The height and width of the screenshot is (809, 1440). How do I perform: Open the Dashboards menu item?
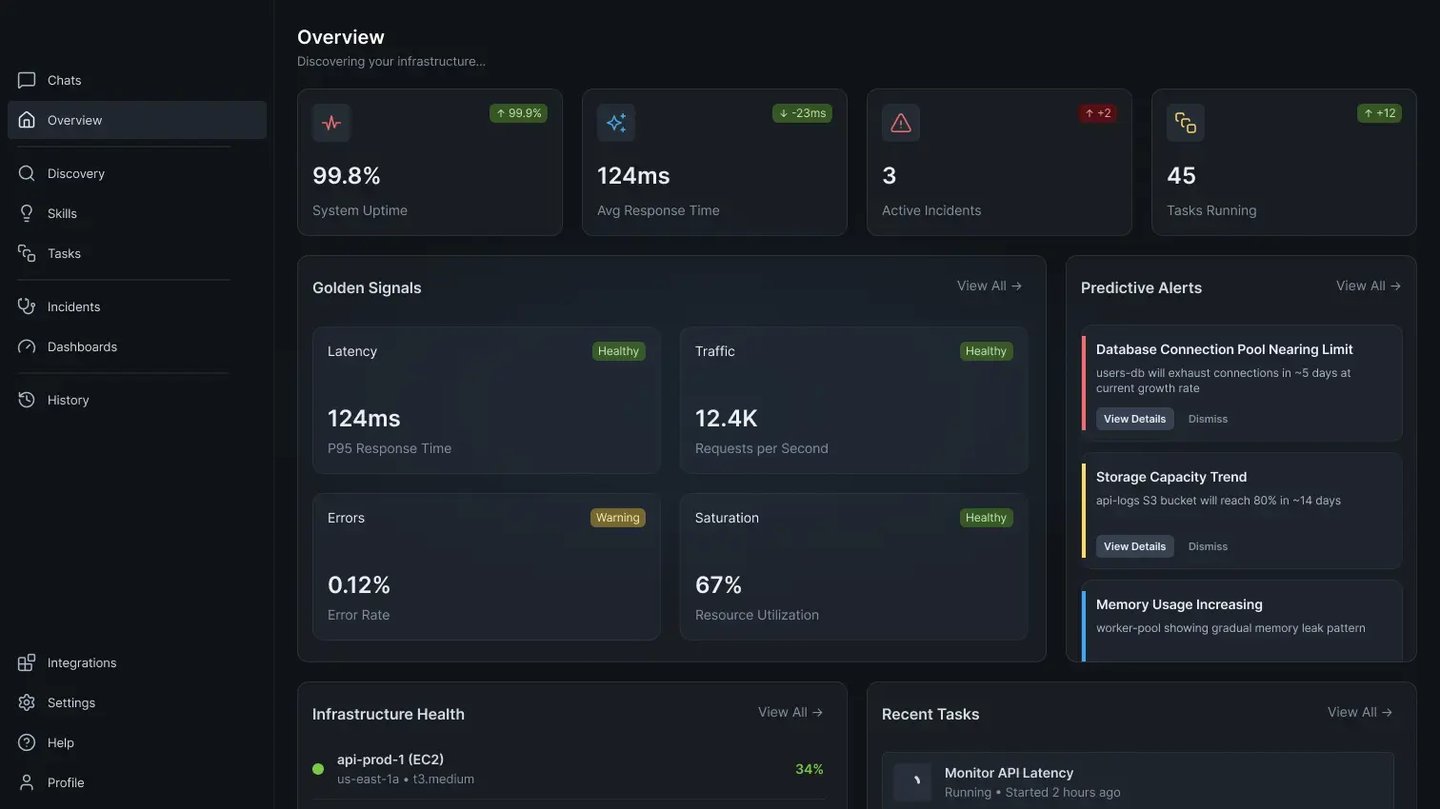(x=82, y=347)
